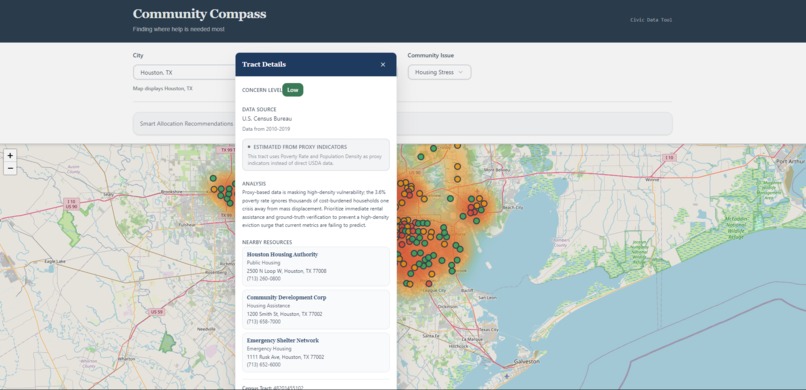This screenshot has width=806, height=390.
Task: Click the U.S. Census Bureau data source
Action: (267, 119)
